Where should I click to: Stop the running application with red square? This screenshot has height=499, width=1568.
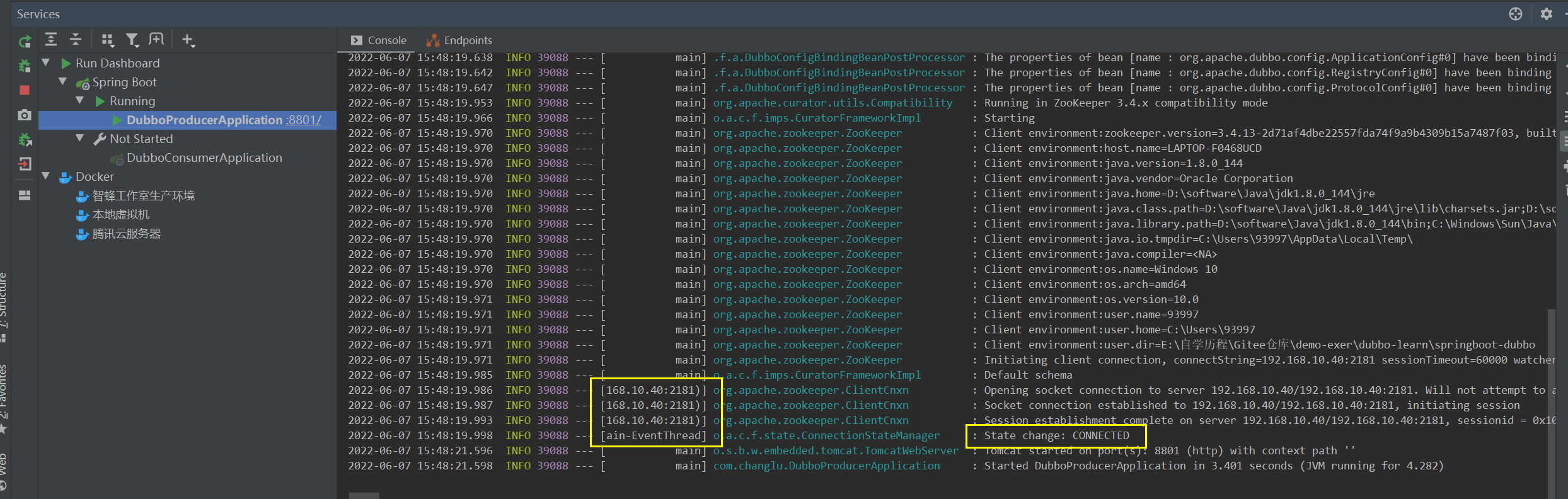coord(25,90)
